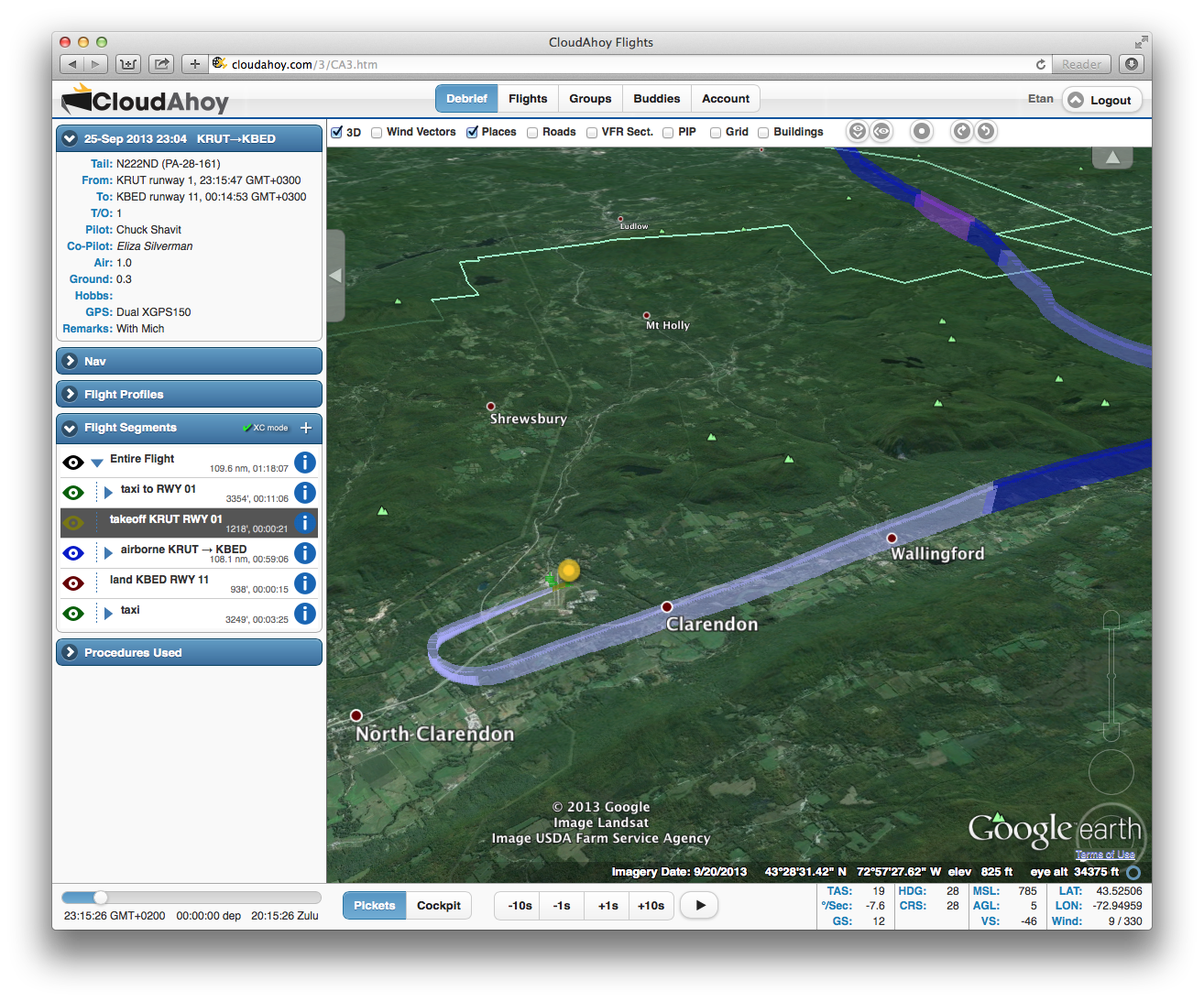Toggle blue eye for airborne KRUT → KBED
Screen dimensions: 1204x1002
click(x=73, y=553)
